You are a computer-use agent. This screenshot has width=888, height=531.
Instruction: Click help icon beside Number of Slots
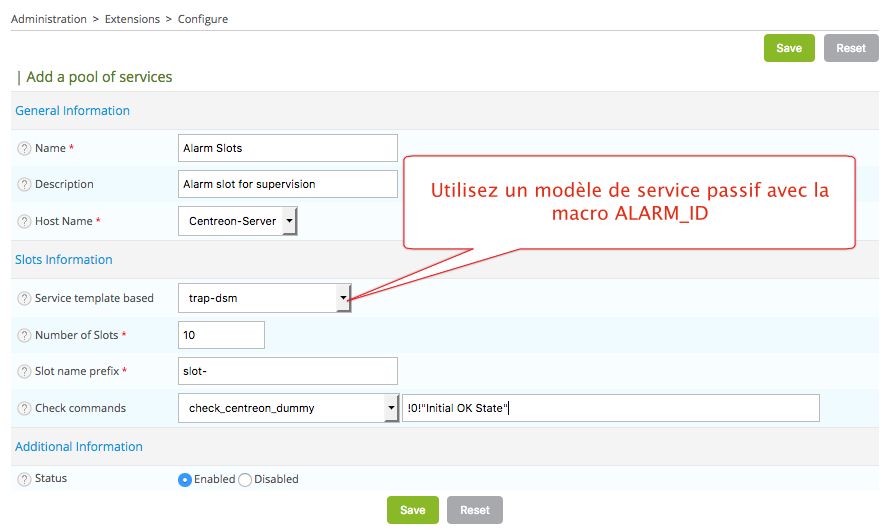pos(24,336)
